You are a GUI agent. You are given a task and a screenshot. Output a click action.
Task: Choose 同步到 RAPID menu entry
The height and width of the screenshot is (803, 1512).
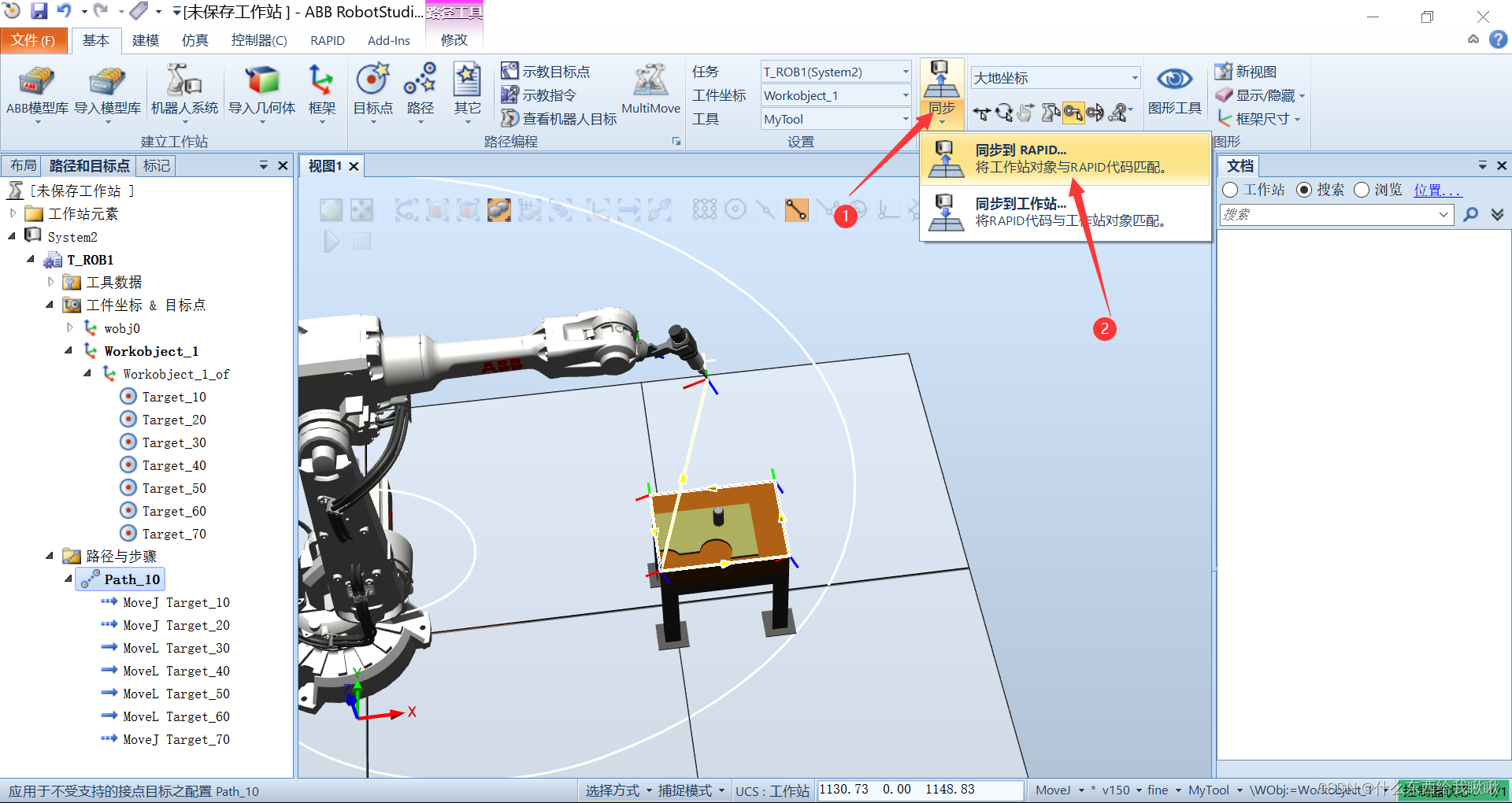point(1065,158)
